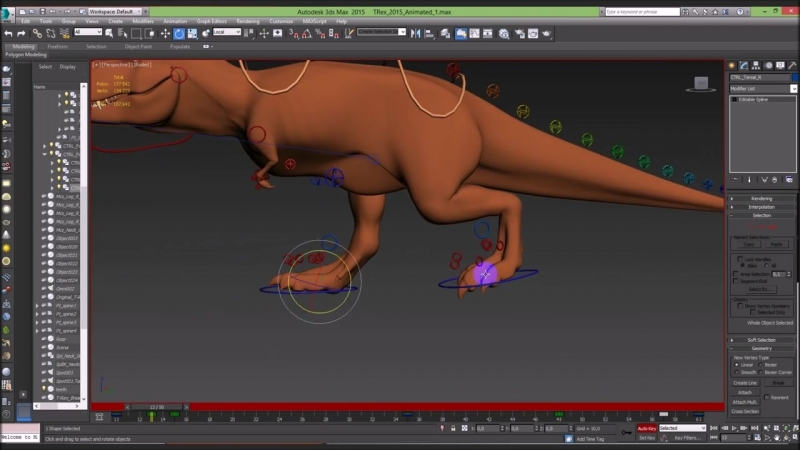This screenshot has height=450, width=800.
Task: Activate the Select and Link tool
Action: pos(37,34)
